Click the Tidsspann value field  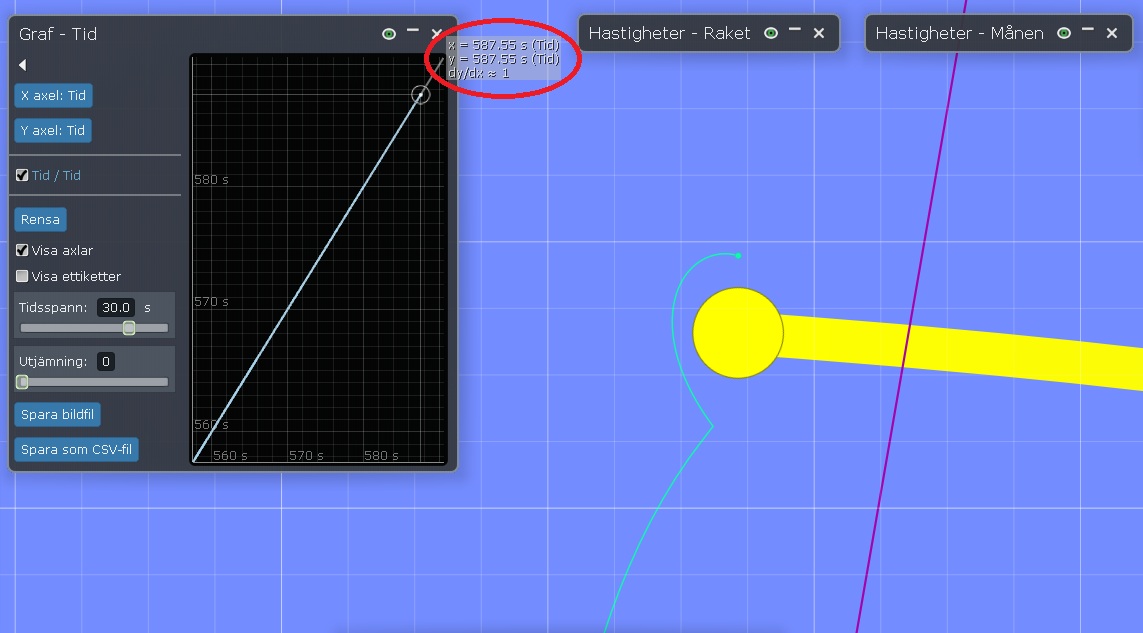[x=116, y=308]
